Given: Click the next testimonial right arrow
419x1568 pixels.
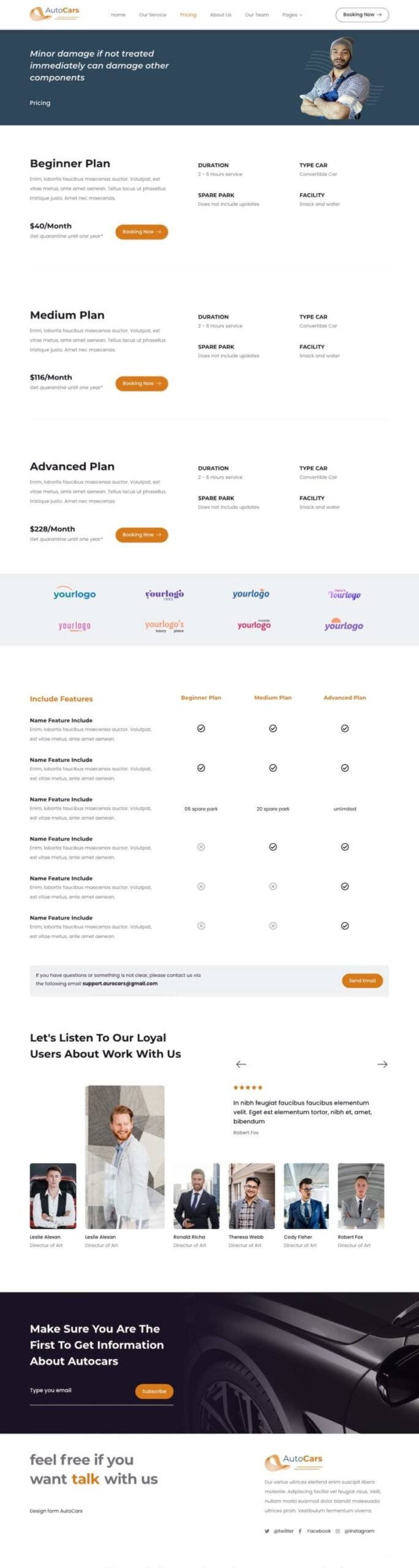Looking at the screenshot, I should [382, 1064].
